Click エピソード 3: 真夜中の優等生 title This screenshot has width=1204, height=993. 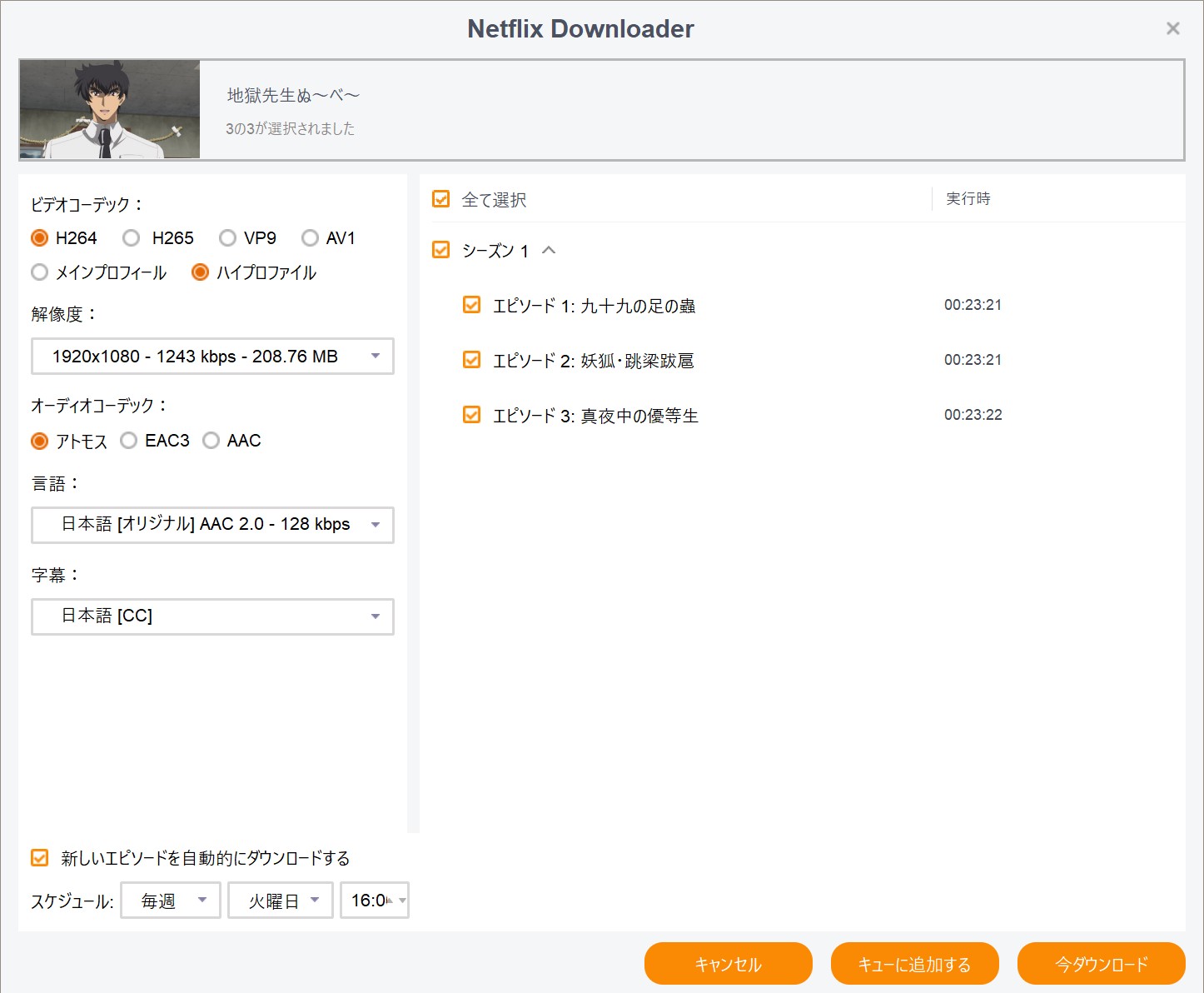[596, 416]
